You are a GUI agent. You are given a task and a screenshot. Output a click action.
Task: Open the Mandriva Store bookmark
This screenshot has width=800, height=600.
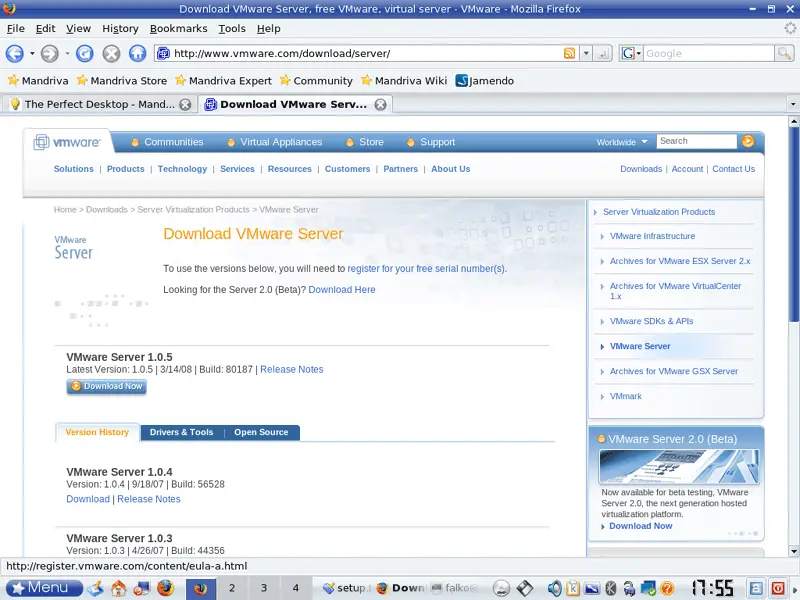click(122, 81)
